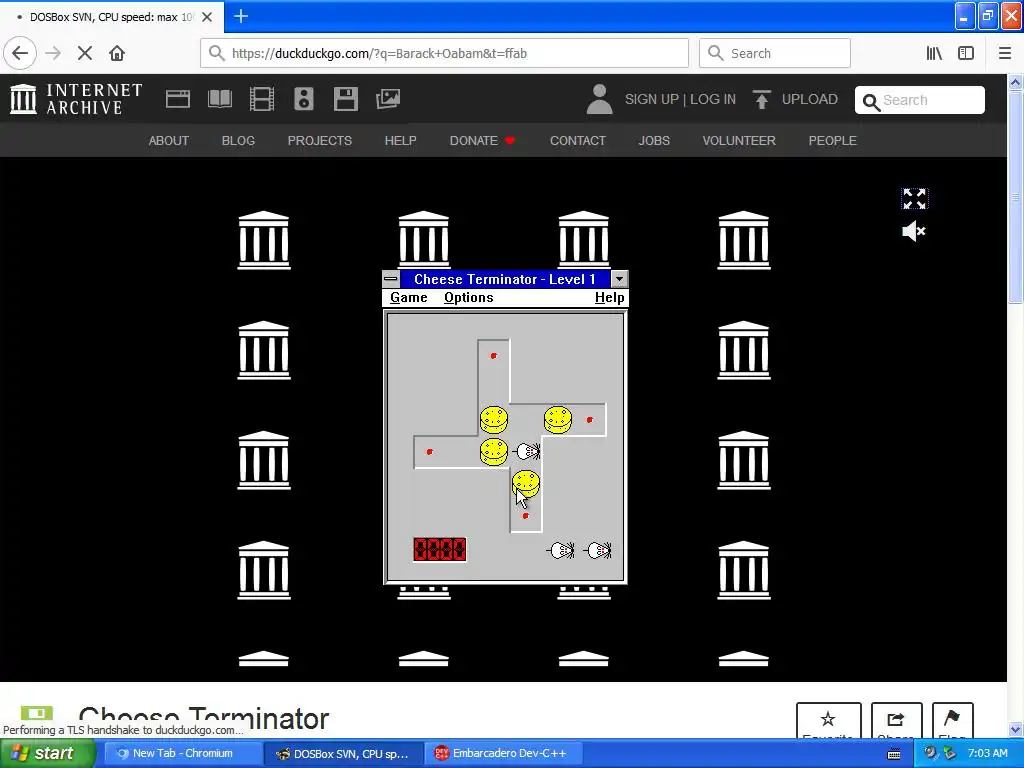Click the Flag button
The width and height of the screenshot is (1024, 768).
click(x=952, y=720)
